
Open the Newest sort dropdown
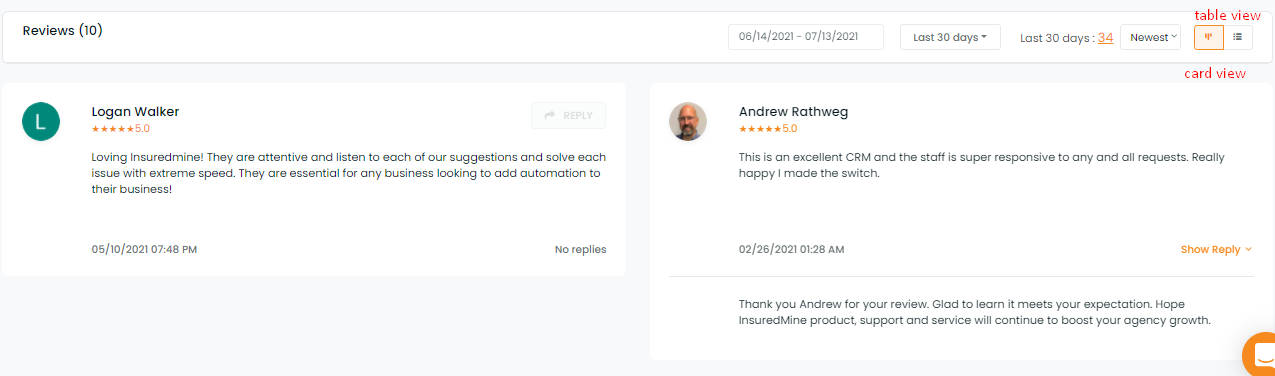point(1150,37)
